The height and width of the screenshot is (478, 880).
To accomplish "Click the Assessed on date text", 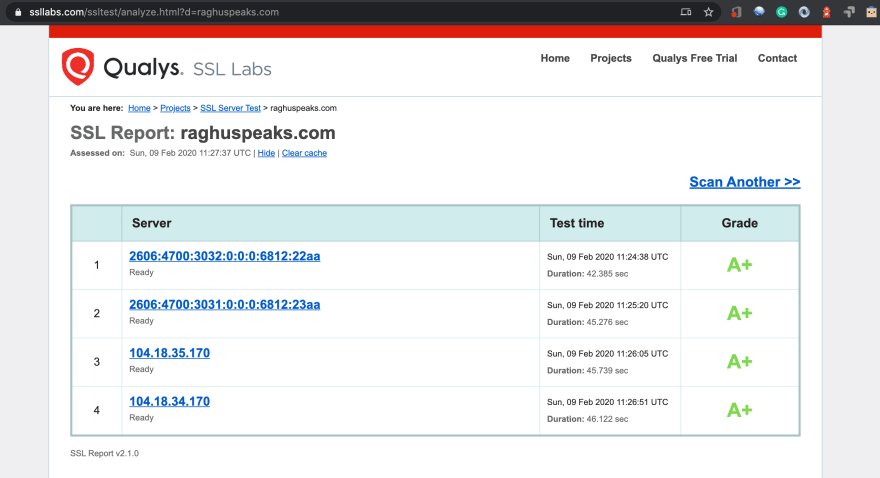I will click(190, 153).
